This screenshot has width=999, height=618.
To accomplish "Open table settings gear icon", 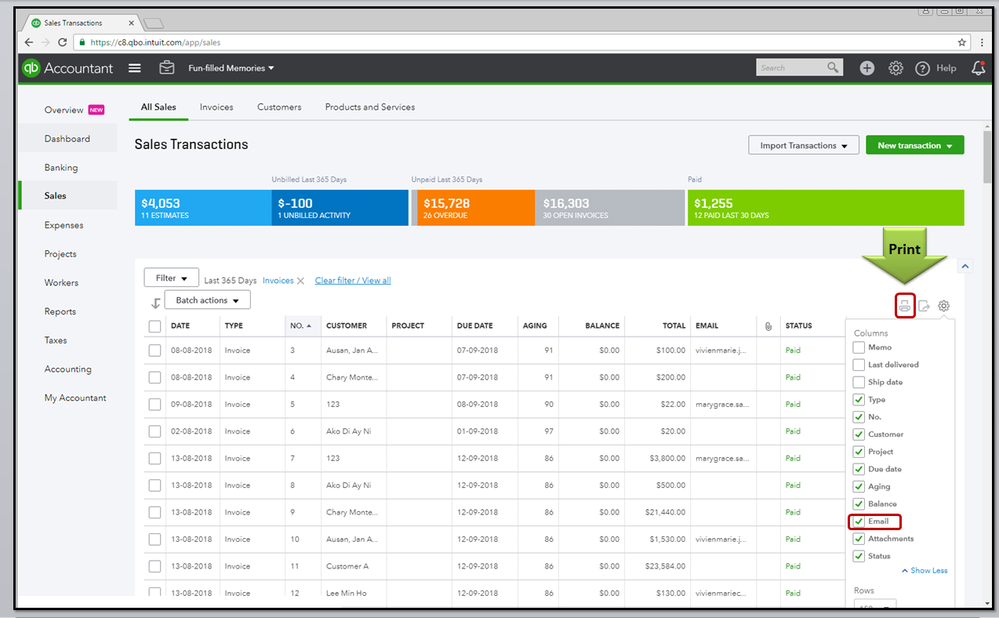I will click(943, 306).
